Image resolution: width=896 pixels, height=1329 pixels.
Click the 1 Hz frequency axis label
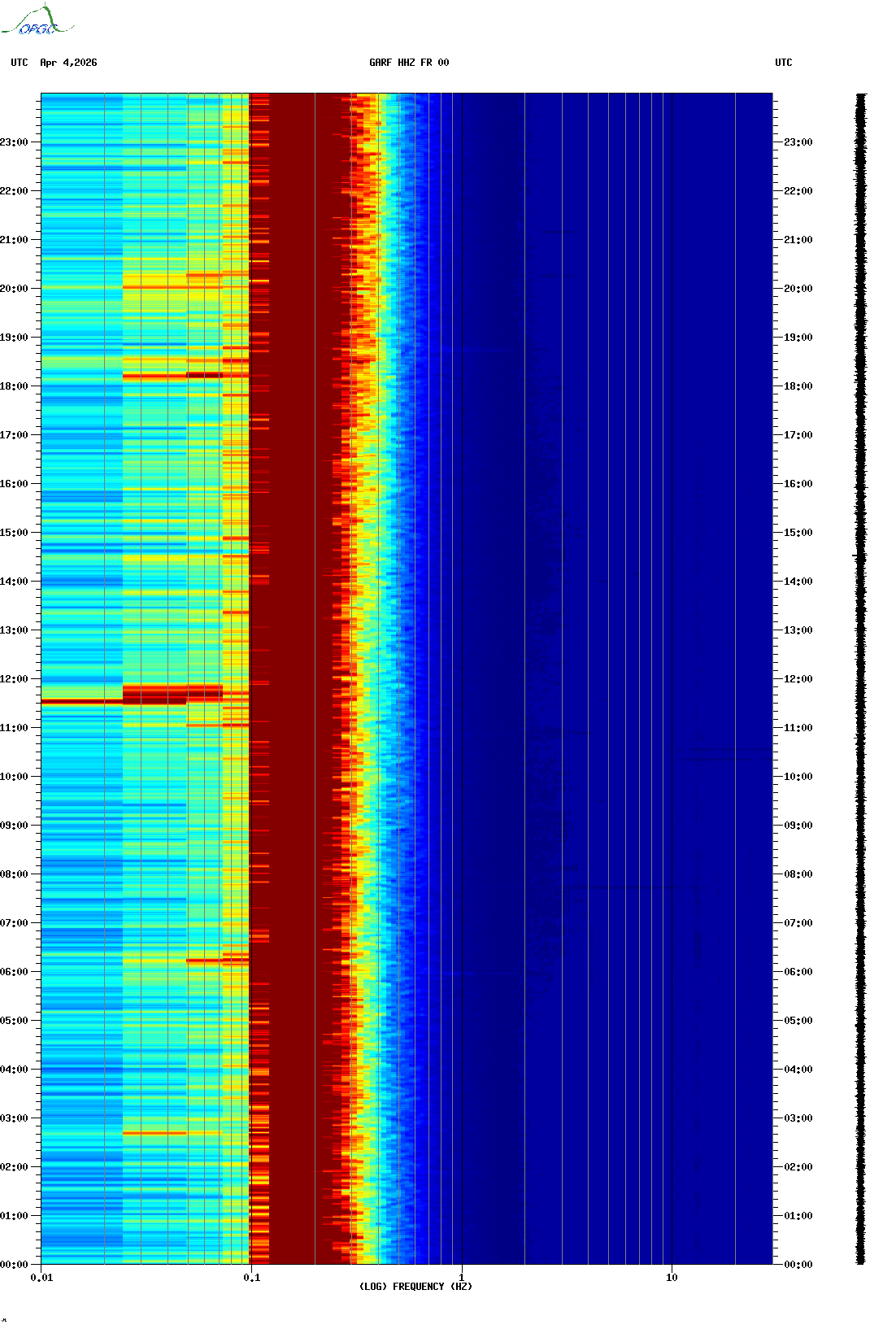pyautogui.click(x=462, y=1278)
